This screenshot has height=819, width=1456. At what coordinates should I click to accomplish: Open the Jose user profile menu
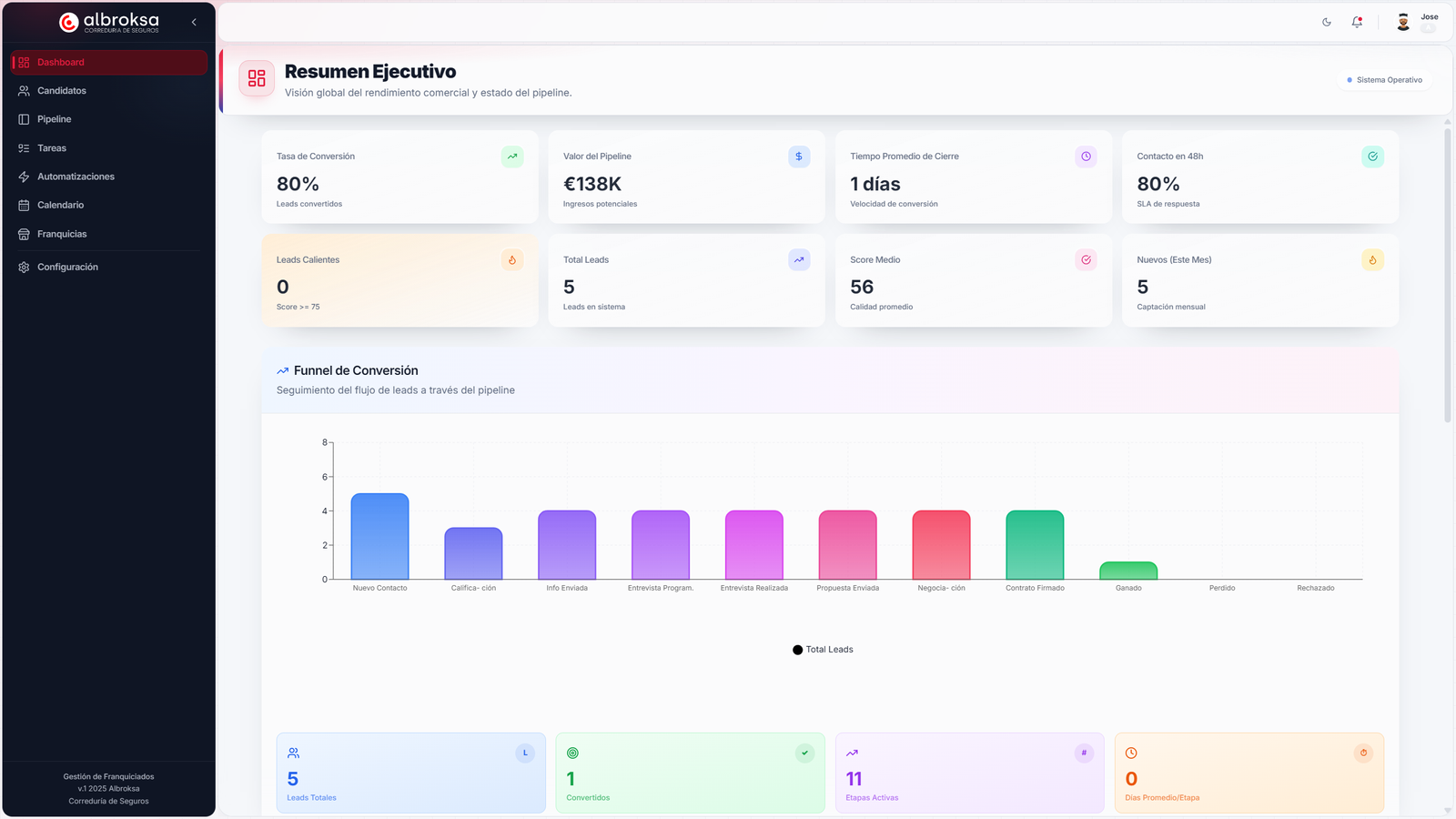click(1416, 23)
